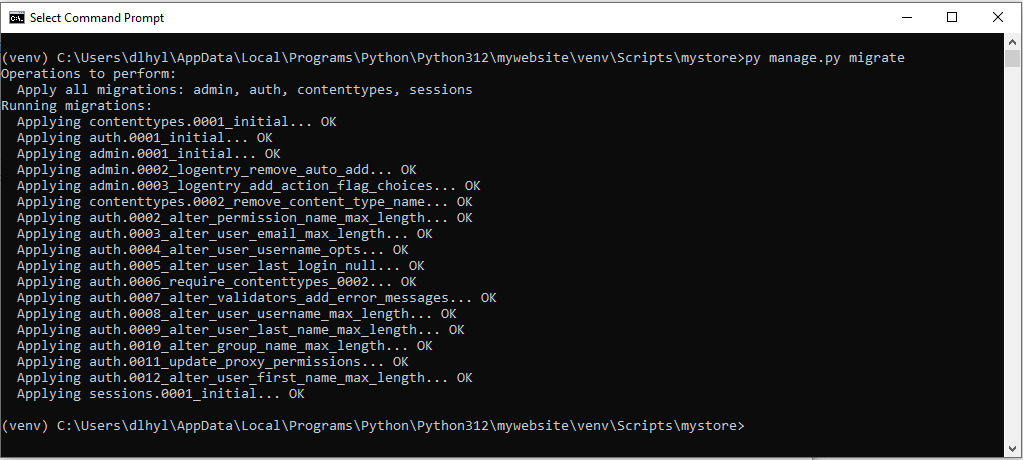Screen dimensions: 1023x460
Task: Click the 'Apply all migrations' summary line
Action: 244,90
